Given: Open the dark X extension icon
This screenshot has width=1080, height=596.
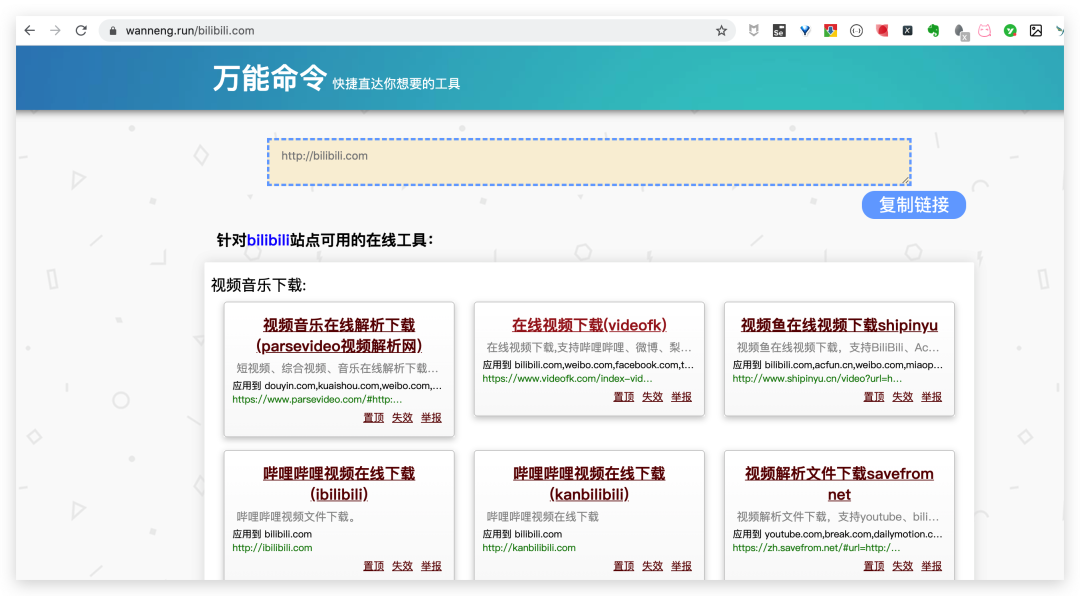Looking at the screenshot, I should click(908, 30).
